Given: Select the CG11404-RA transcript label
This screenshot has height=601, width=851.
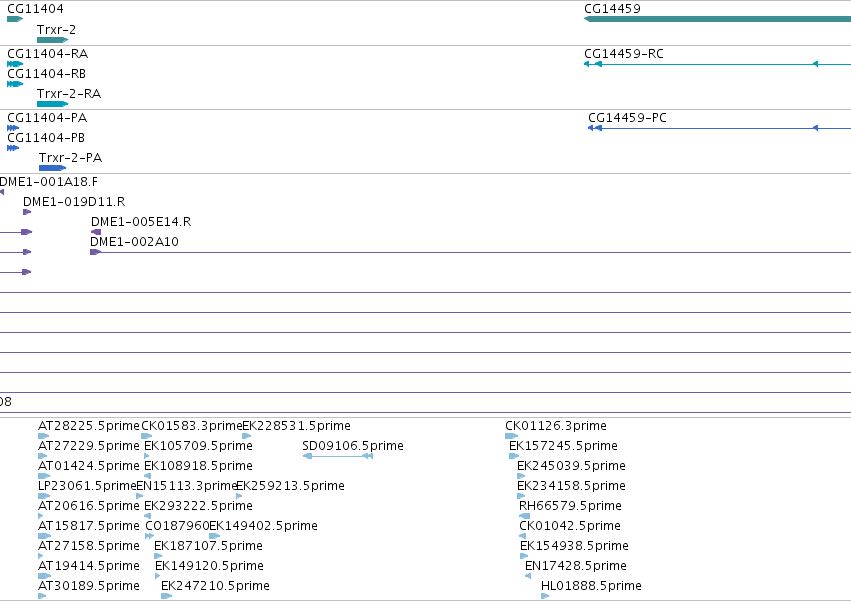Looking at the screenshot, I should point(48,54).
